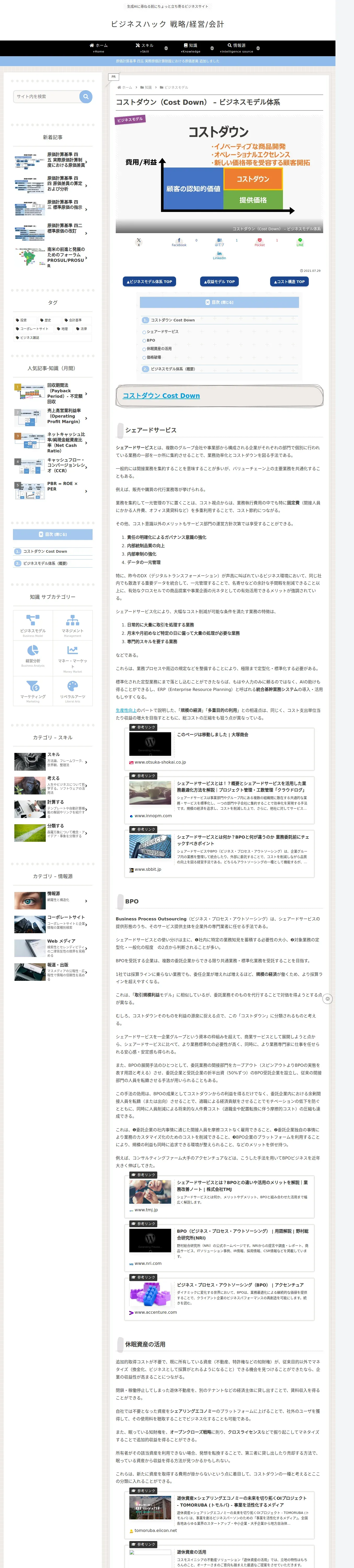Click the scroll-to-top round button
Viewport: 354px width, 1568px height.
click(x=328, y=999)
